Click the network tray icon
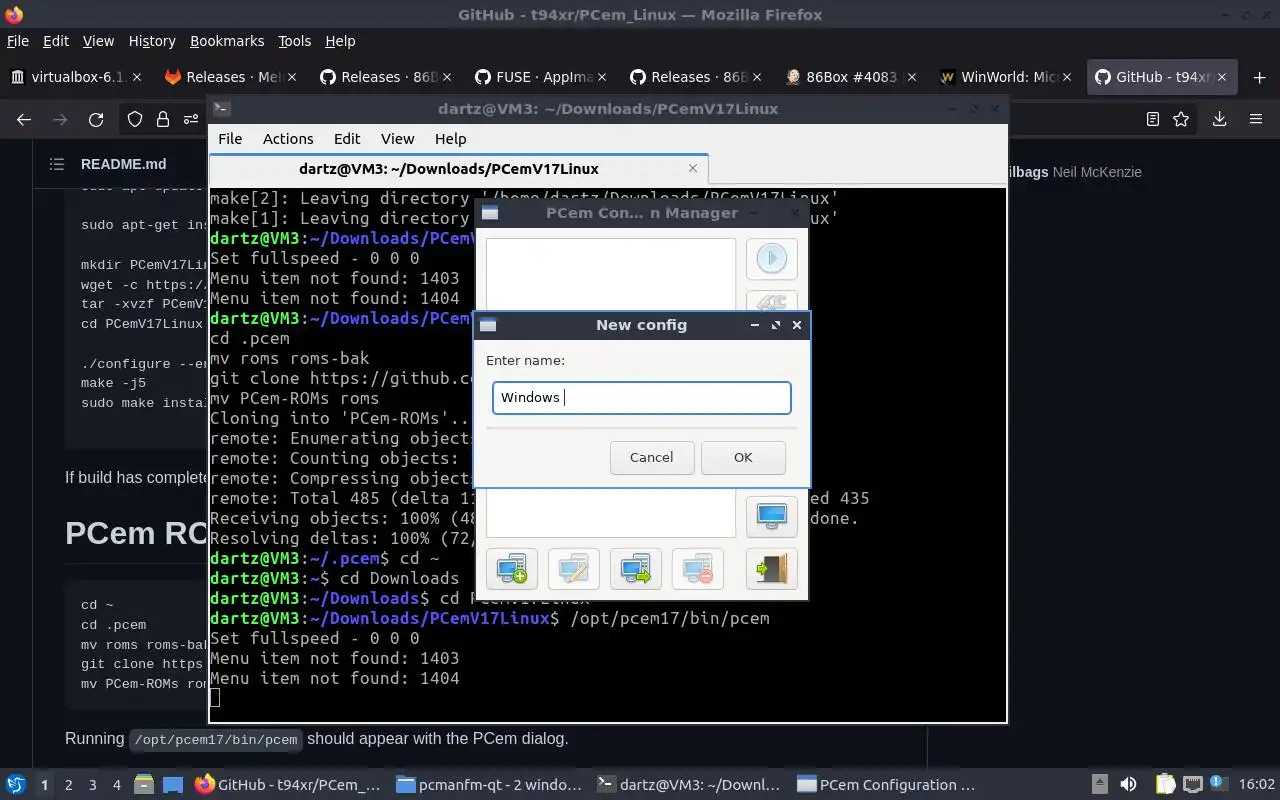This screenshot has height=800, width=1280. [1192, 785]
